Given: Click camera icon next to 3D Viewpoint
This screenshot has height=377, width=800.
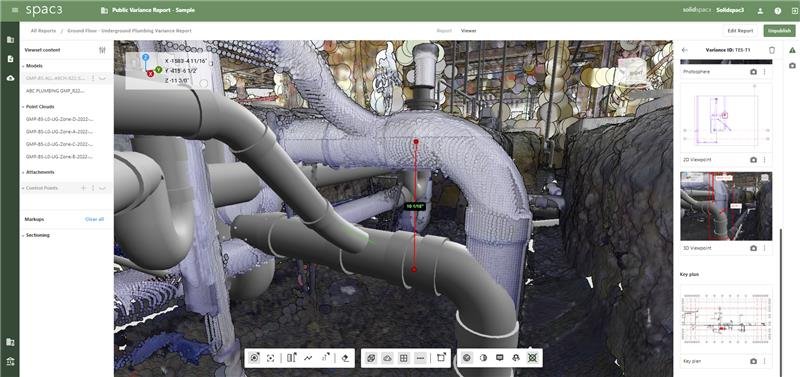Looking at the screenshot, I should (x=754, y=248).
